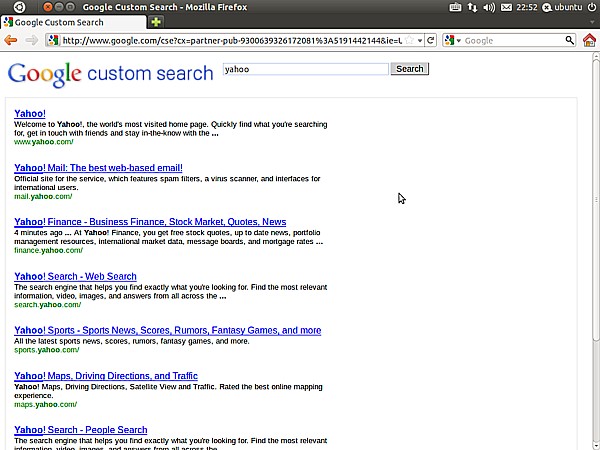
Task: Open Yahoo! Search - Web Search link
Action: (75, 276)
